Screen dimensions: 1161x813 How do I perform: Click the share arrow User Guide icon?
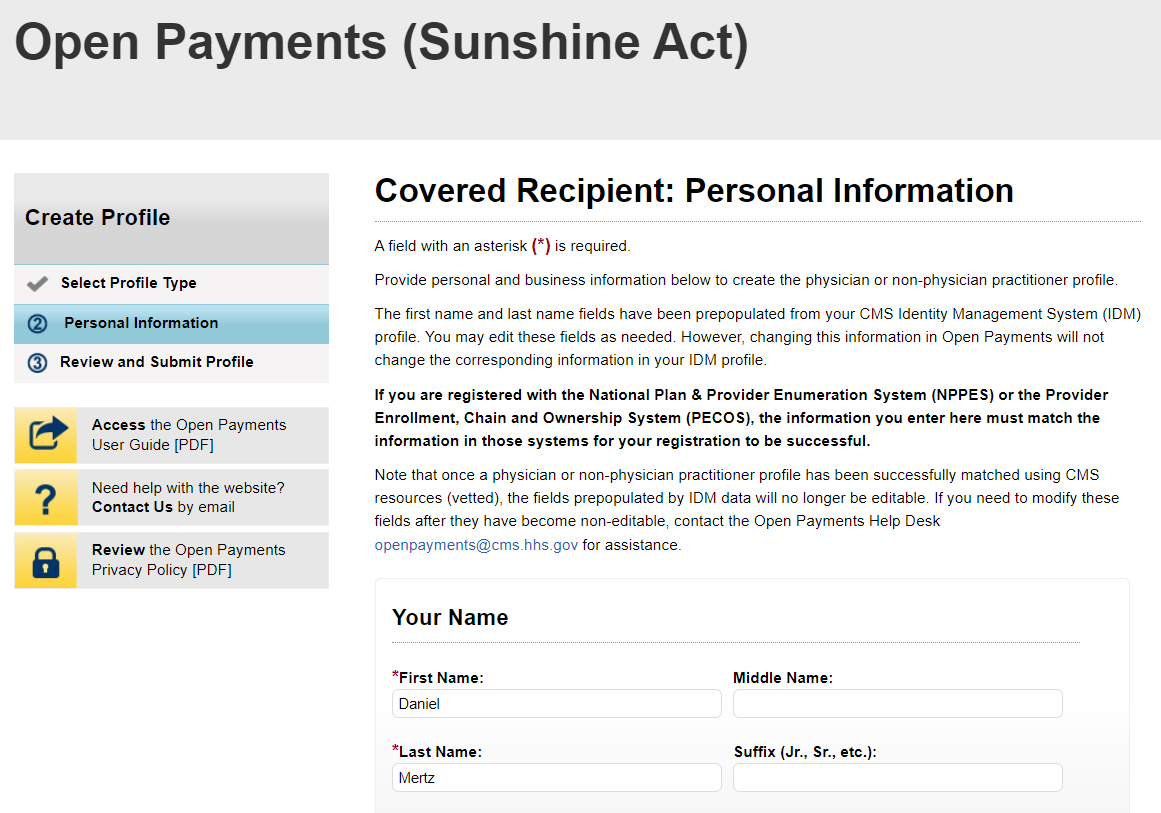[46, 435]
